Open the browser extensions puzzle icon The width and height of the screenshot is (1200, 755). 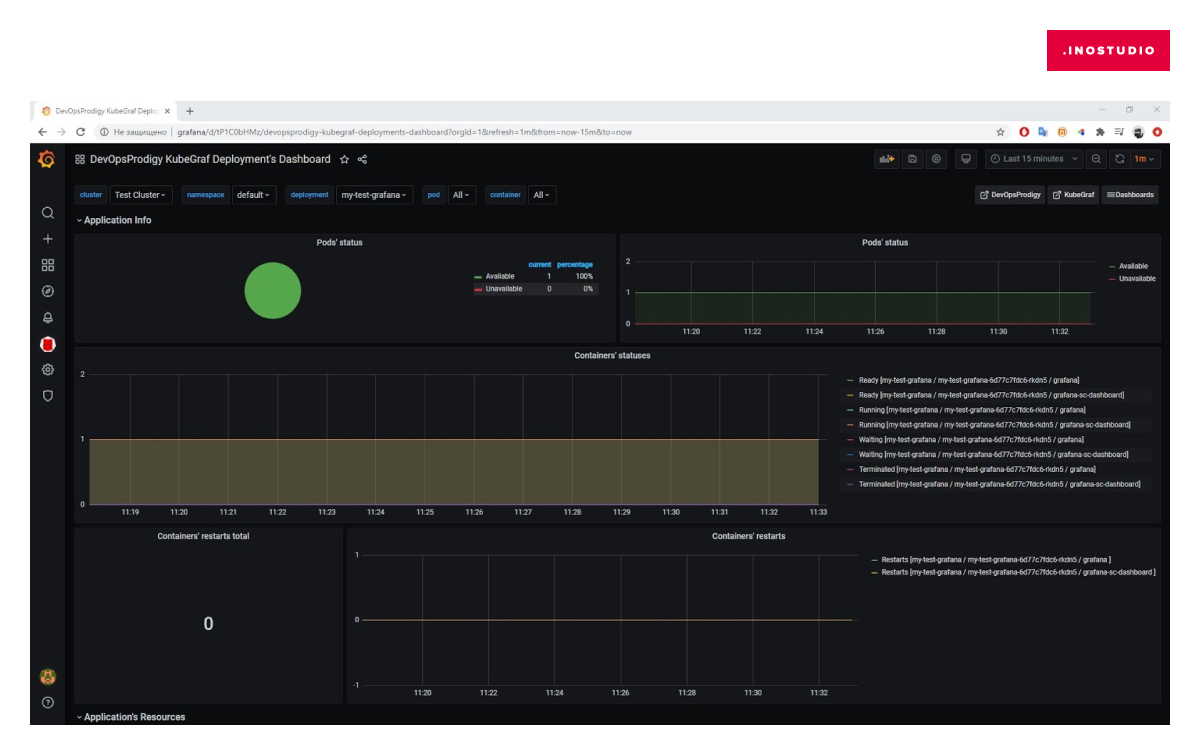[x=1100, y=131]
